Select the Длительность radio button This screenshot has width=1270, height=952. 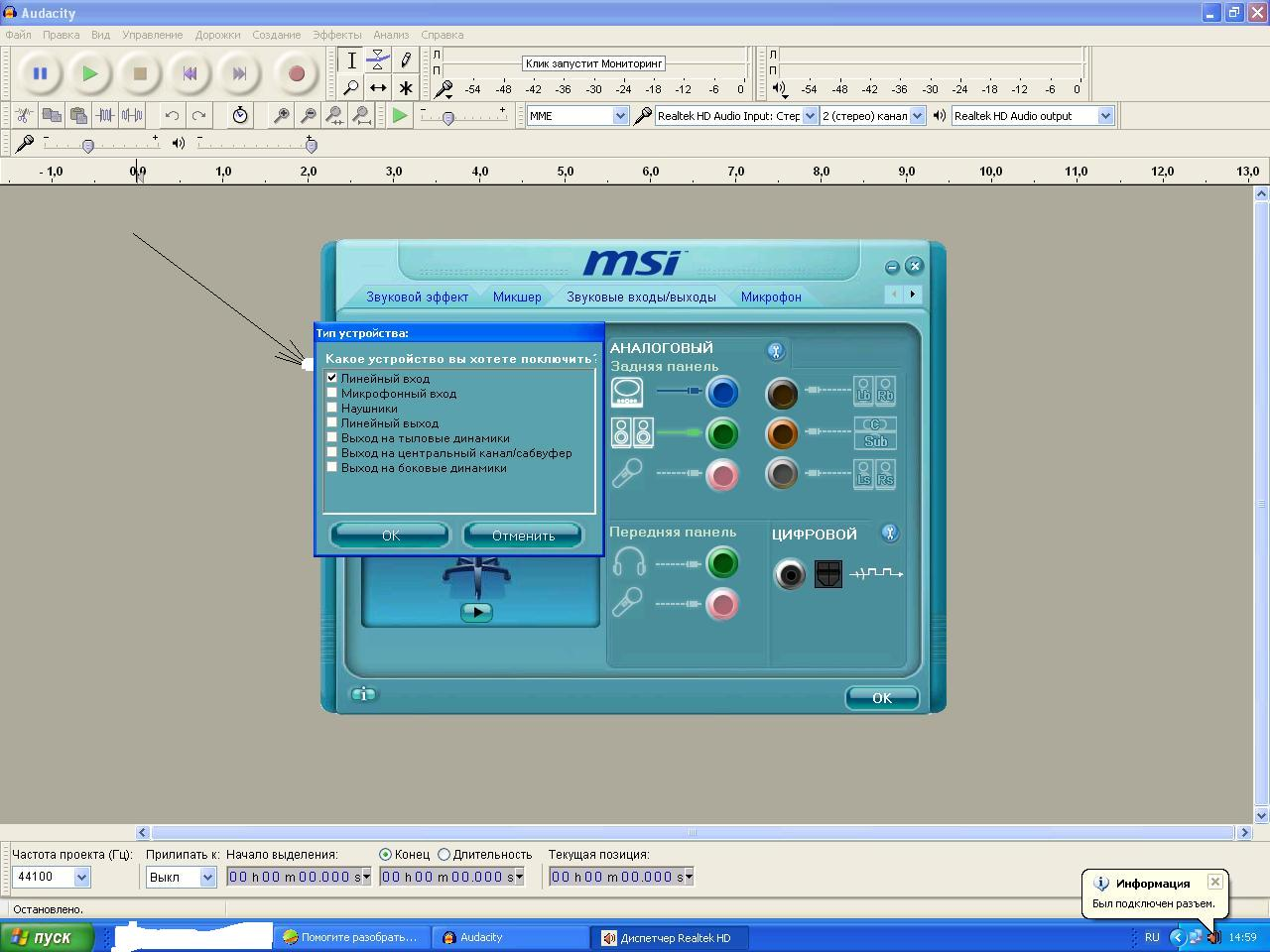(444, 854)
